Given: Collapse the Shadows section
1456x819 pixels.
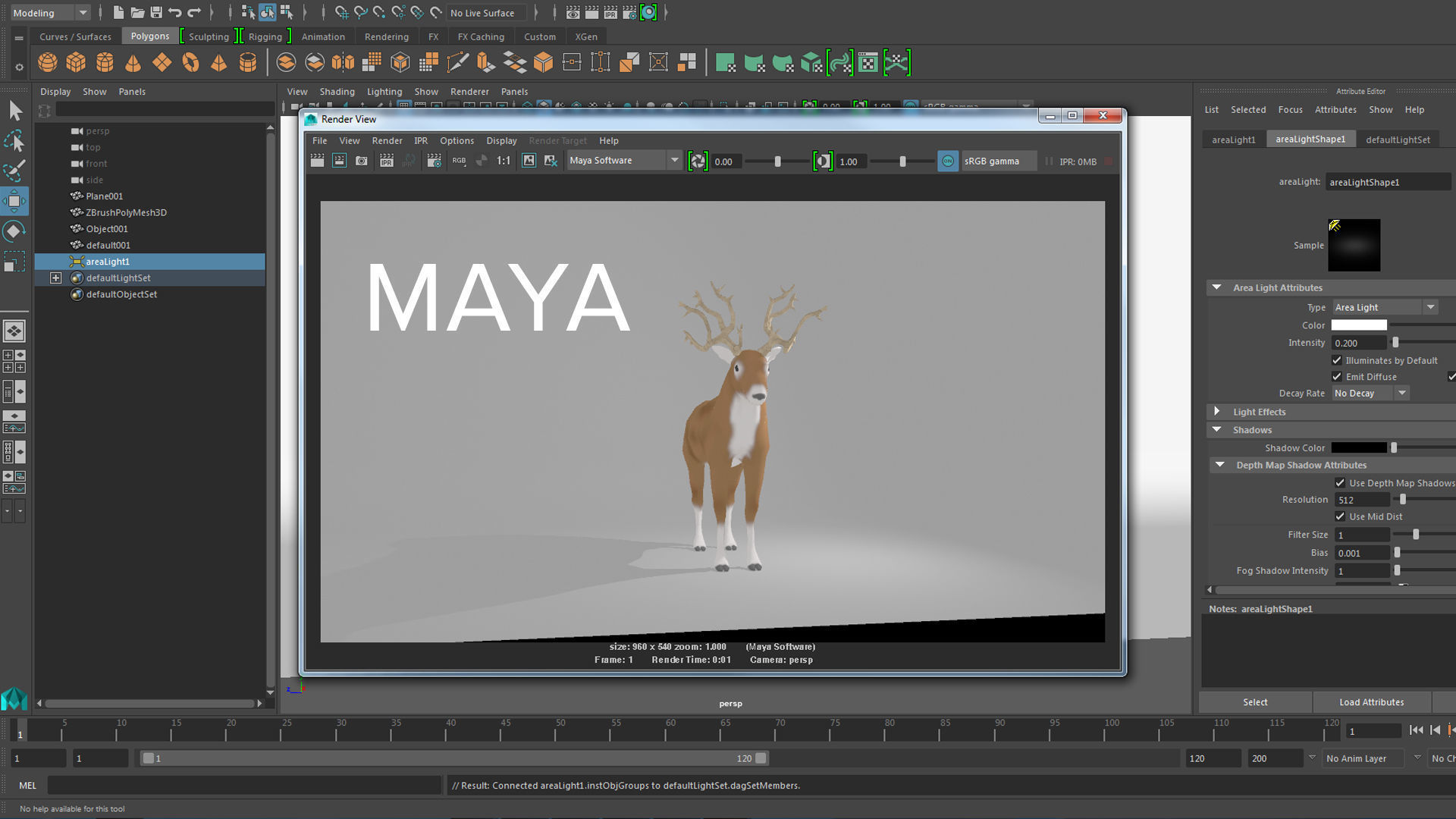Looking at the screenshot, I should coord(1216,429).
